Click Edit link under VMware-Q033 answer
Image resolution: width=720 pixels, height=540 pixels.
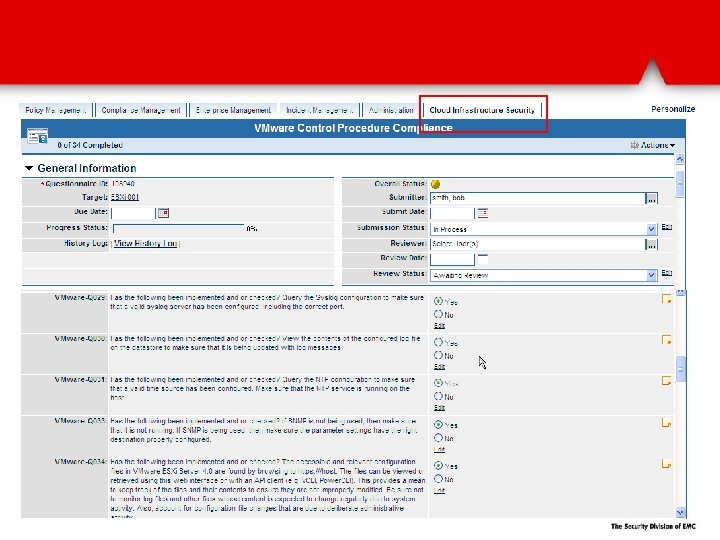pos(439,449)
